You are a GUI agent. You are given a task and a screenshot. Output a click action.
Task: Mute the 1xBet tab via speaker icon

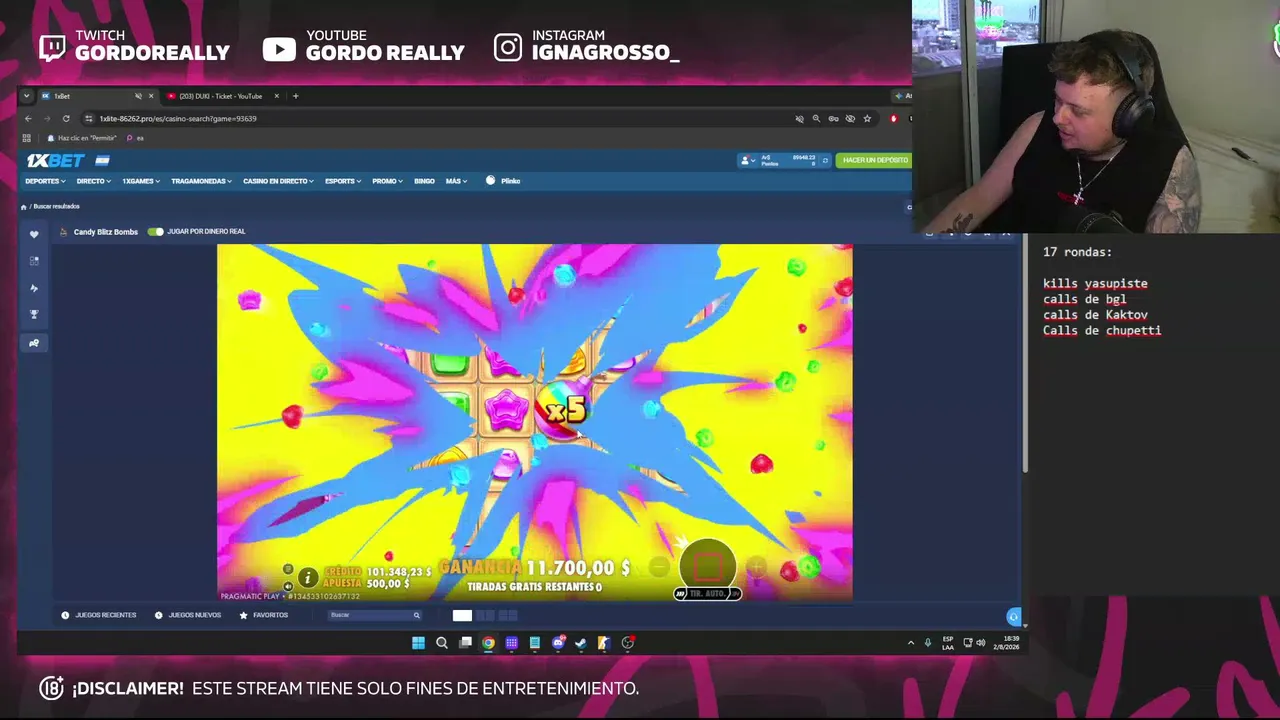[138, 96]
